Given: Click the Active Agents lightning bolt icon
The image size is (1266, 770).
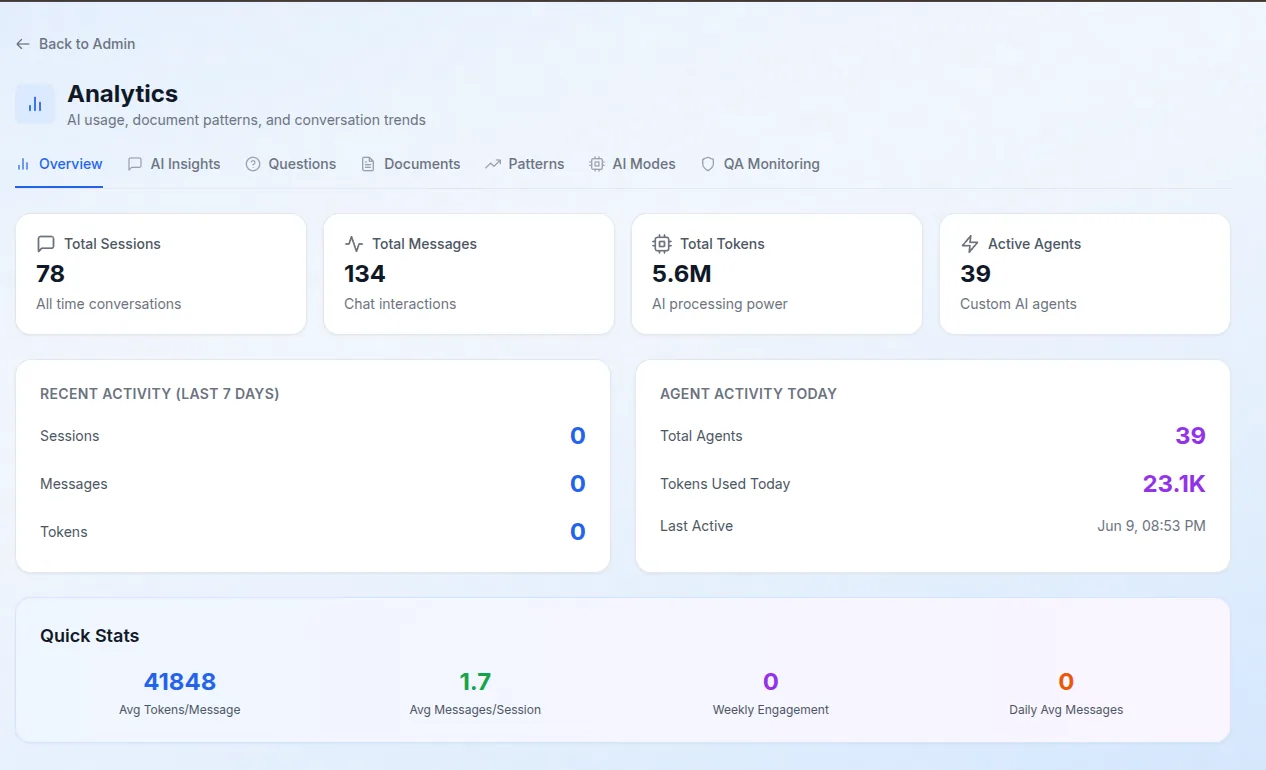Looking at the screenshot, I should tap(970, 244).
